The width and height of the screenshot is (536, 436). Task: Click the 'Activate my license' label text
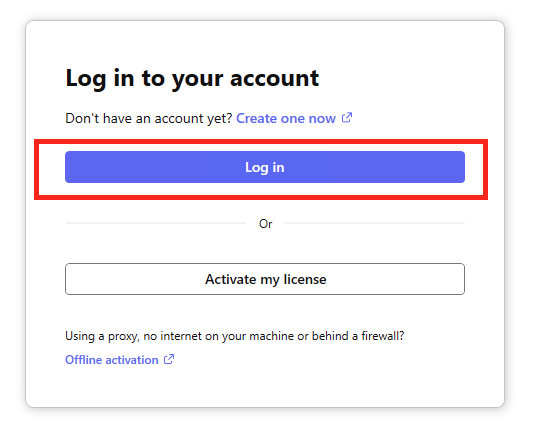pyautogui.click(x=266, y=279)
